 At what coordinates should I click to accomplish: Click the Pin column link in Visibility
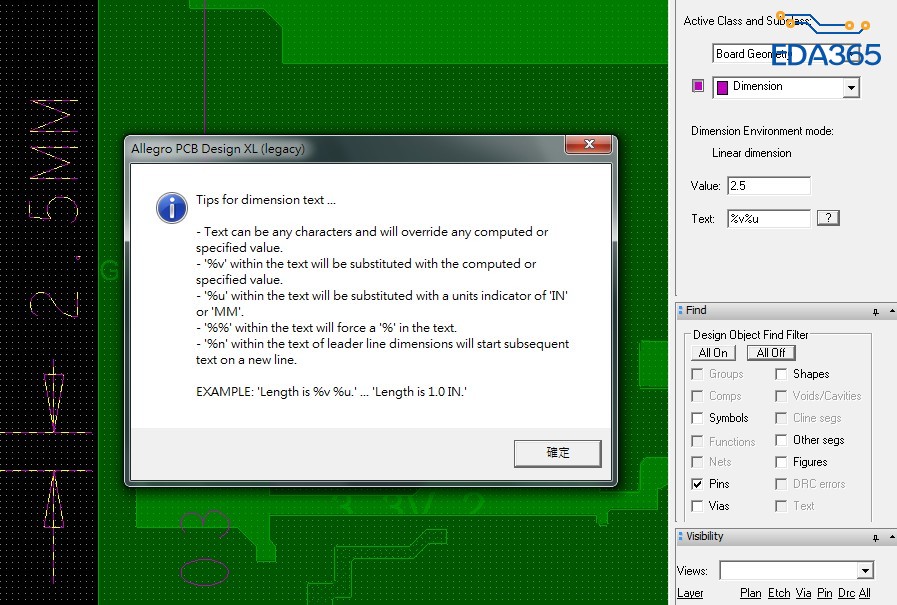coord(824,593)
